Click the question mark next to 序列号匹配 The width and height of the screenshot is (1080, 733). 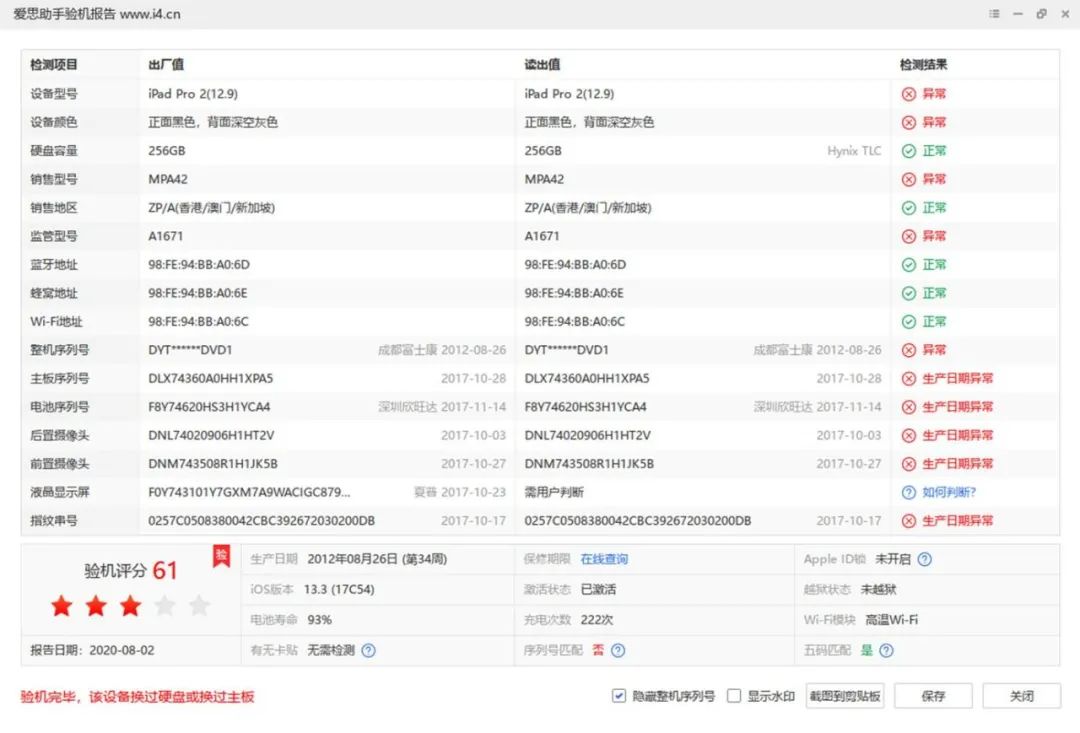(618, 649)
